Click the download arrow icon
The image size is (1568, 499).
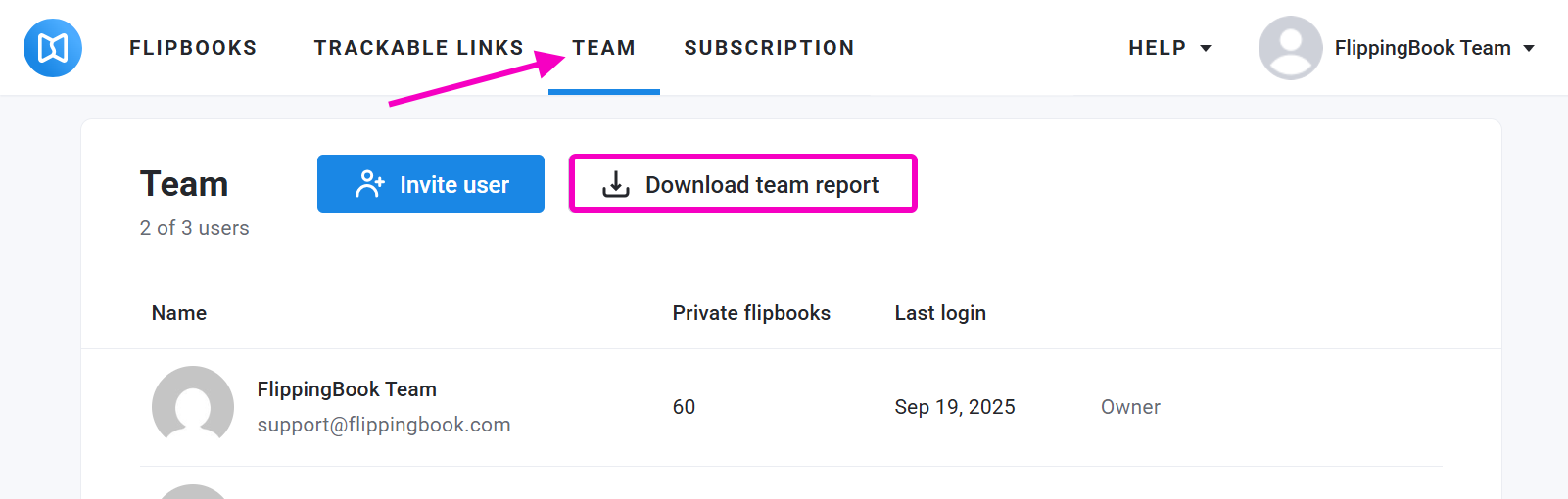click(616, 184)
